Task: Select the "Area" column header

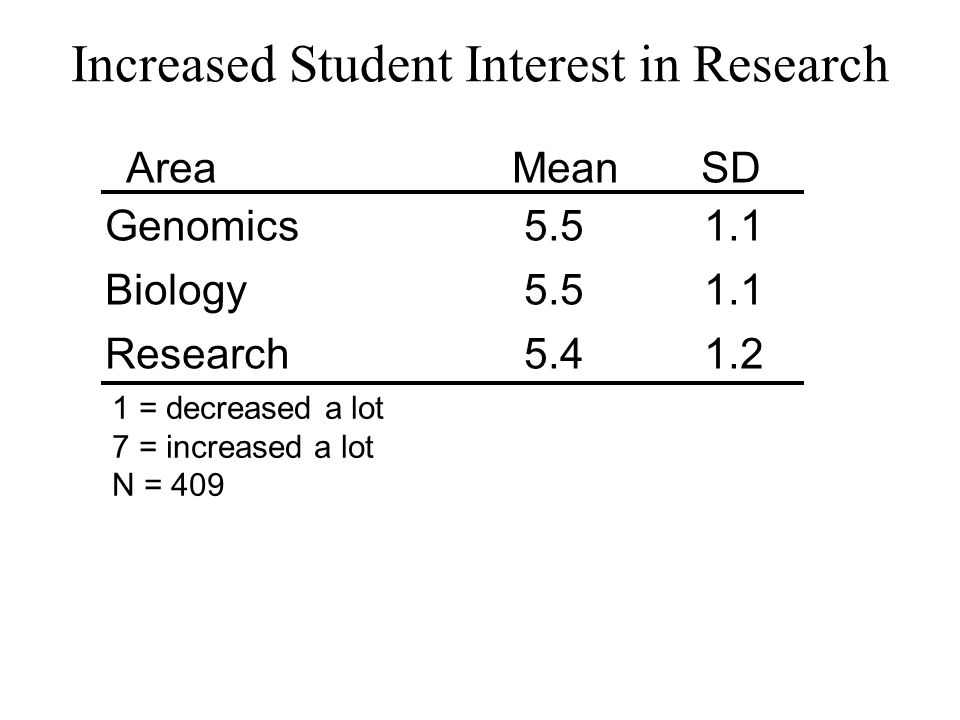Action: 171,168
